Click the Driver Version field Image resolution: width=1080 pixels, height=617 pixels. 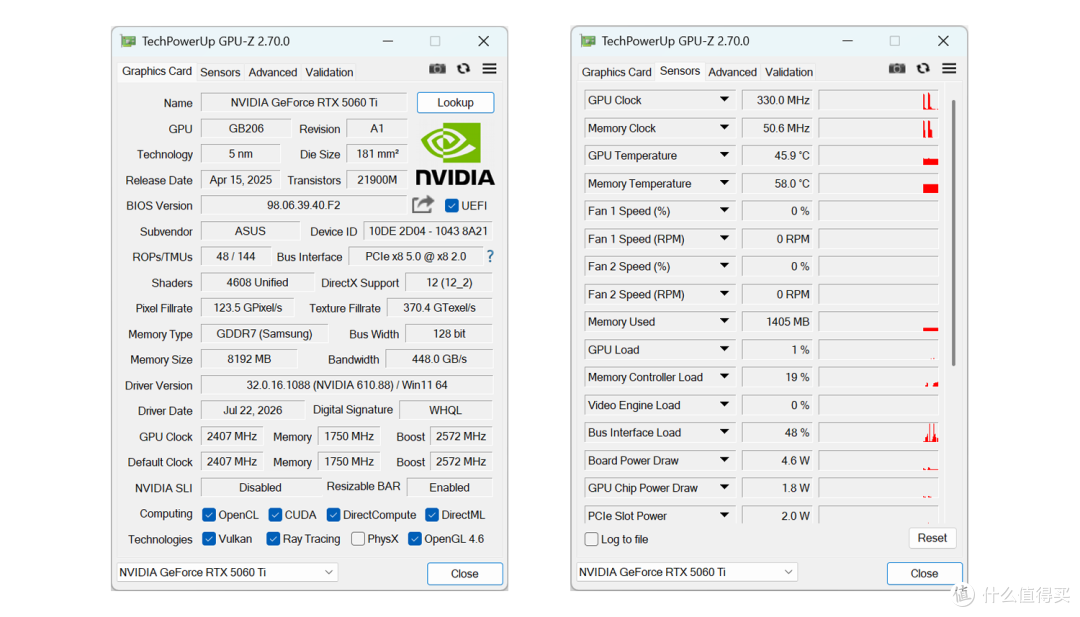(346, 385)
